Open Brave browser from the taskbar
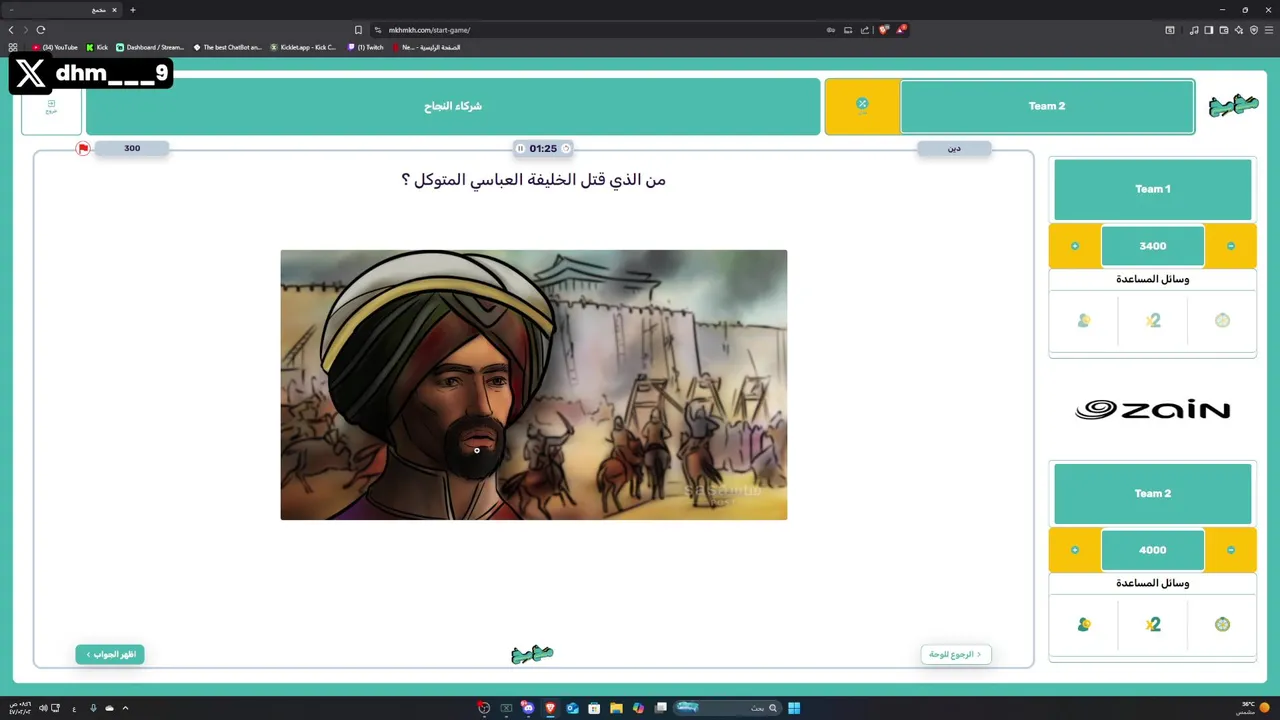 (551, 708)
